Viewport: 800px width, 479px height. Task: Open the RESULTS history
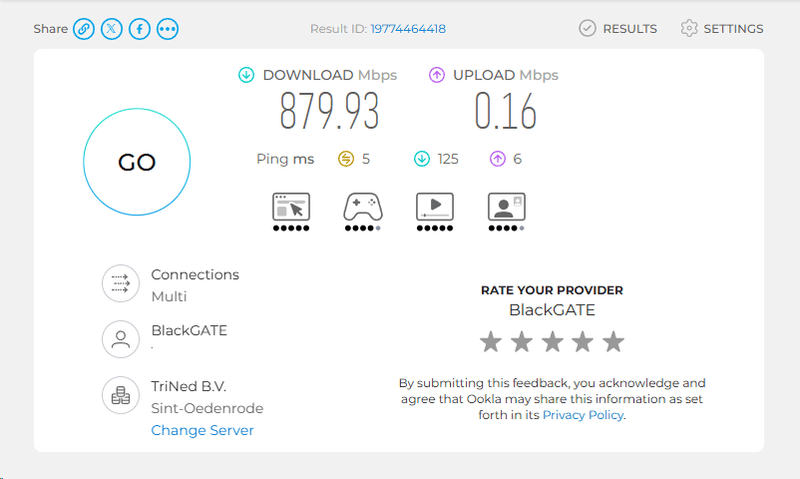click(618, 29)
